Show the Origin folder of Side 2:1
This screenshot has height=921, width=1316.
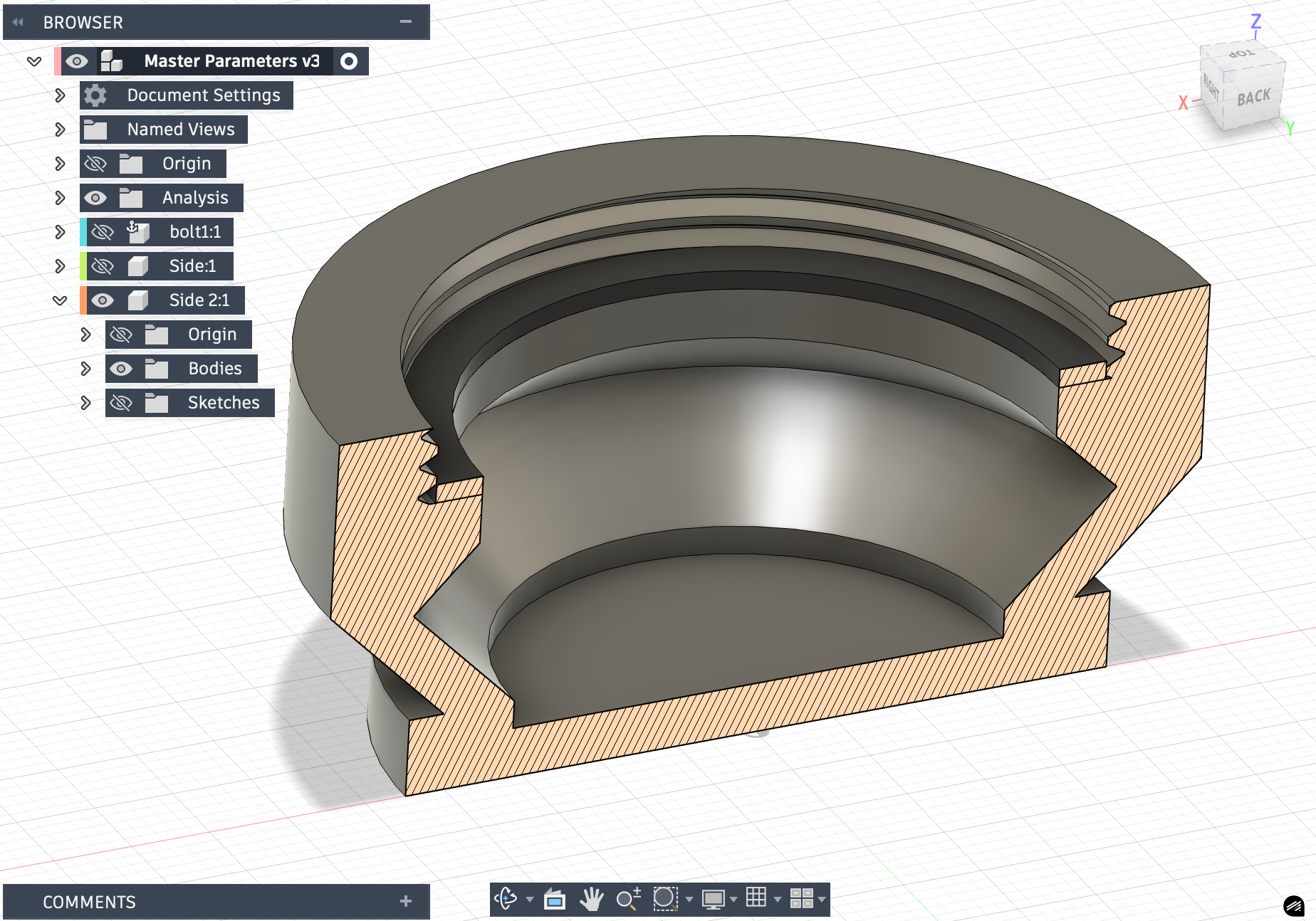click(x=122, y=334)
